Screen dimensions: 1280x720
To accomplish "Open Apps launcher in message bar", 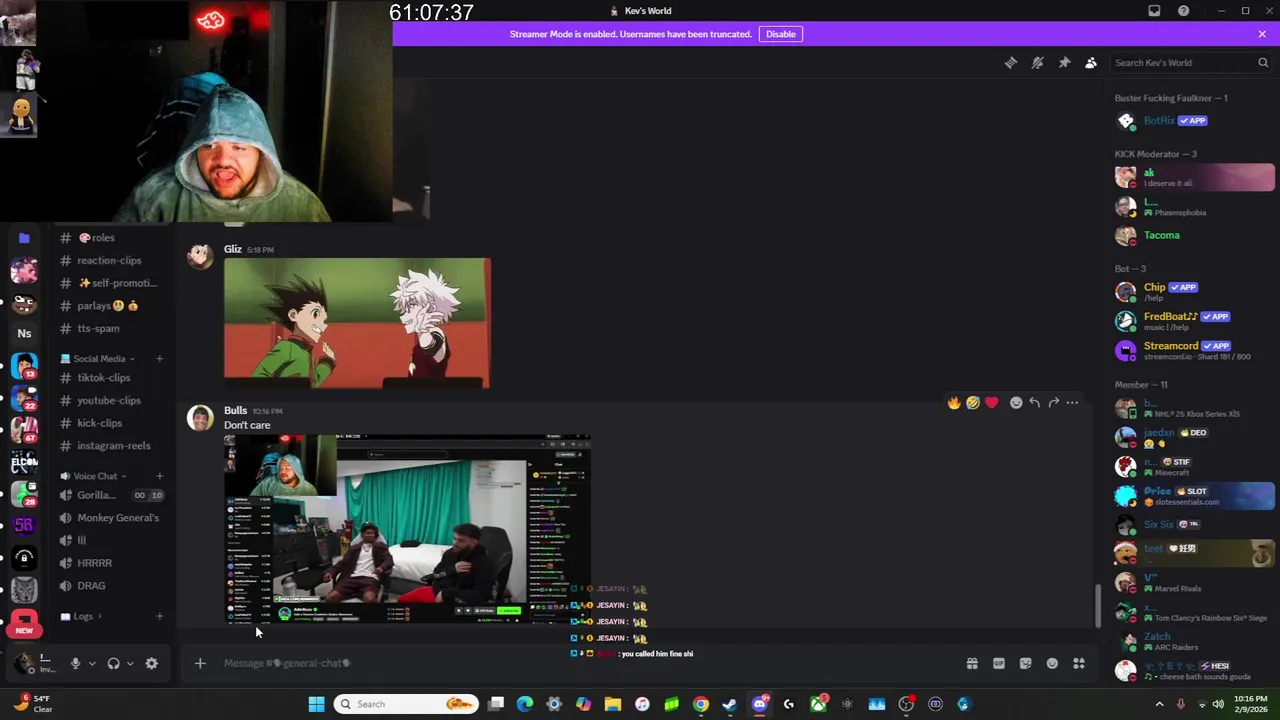I will [x=1079, y=663].
